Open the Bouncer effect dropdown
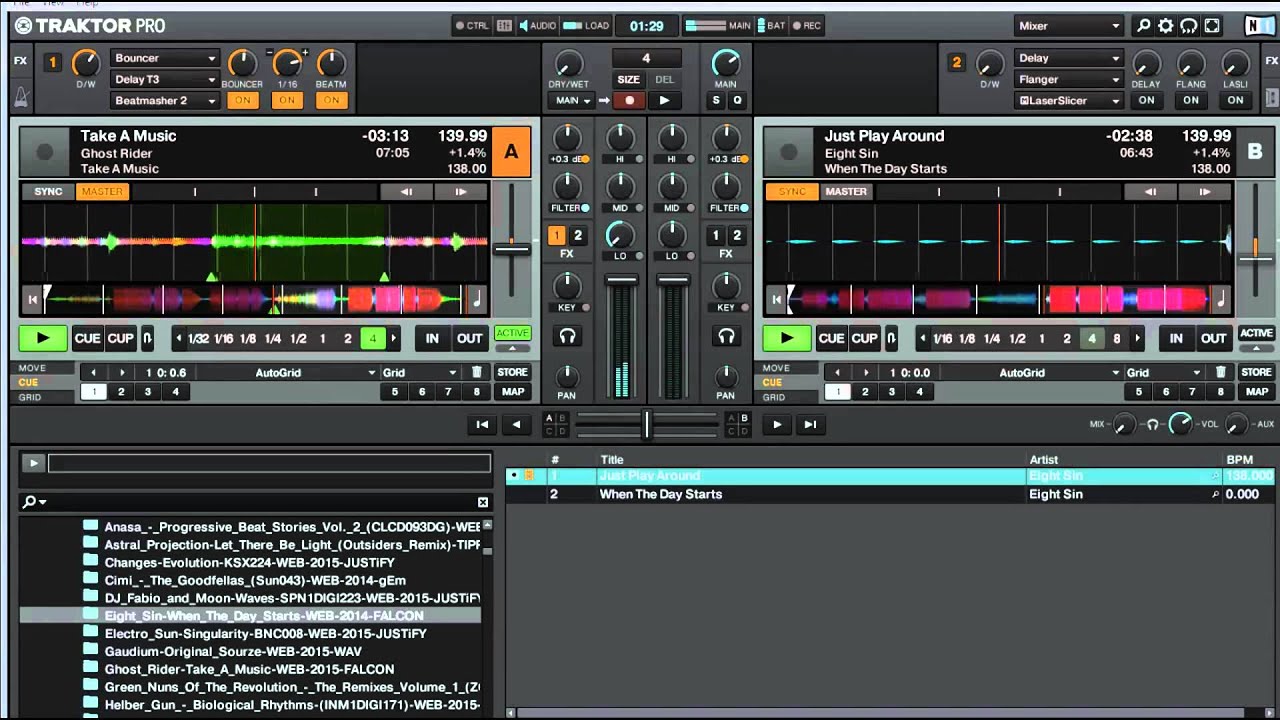Viewport: 1280px width, 720px height. tap(165, 58)
